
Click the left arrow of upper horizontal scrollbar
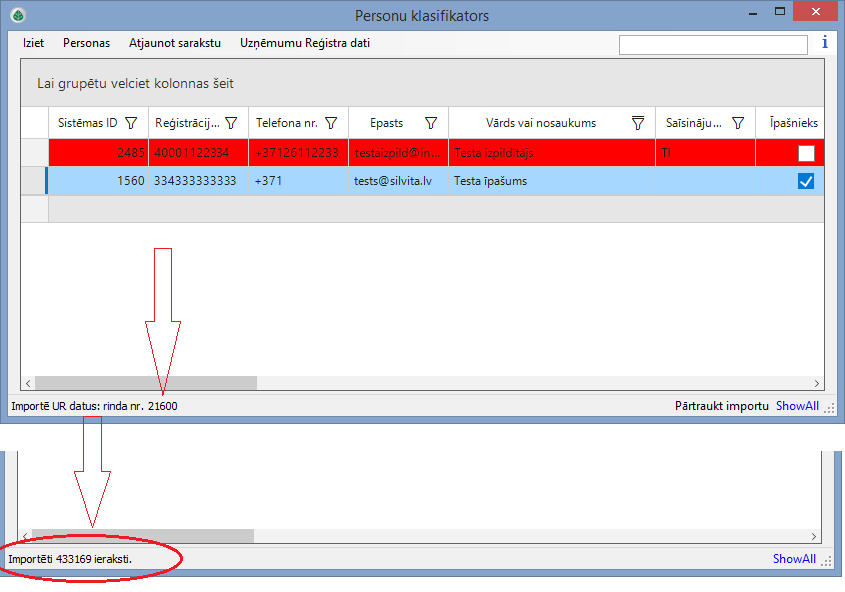pos(28,383)
